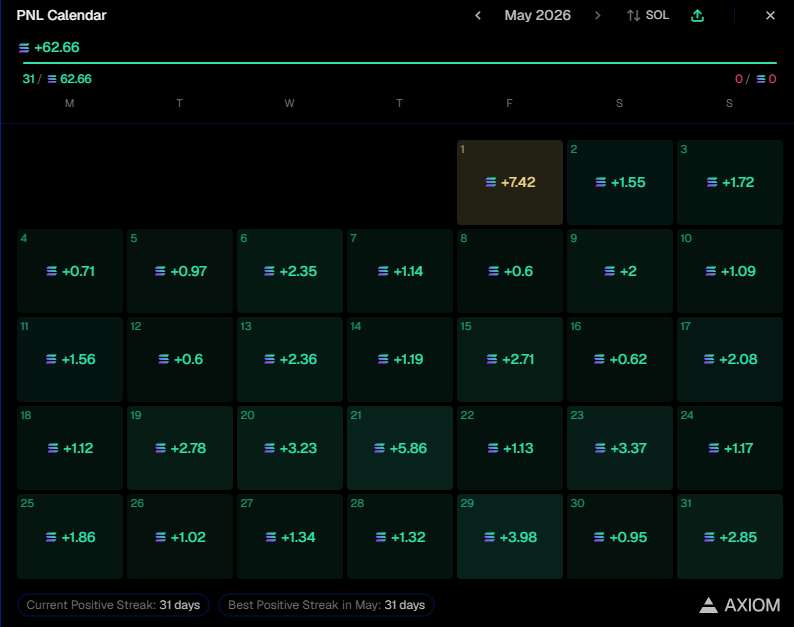Click the share/export PNL icon
Image resolution: width=794 pixels, height=627 pixels.
[697, 16]
